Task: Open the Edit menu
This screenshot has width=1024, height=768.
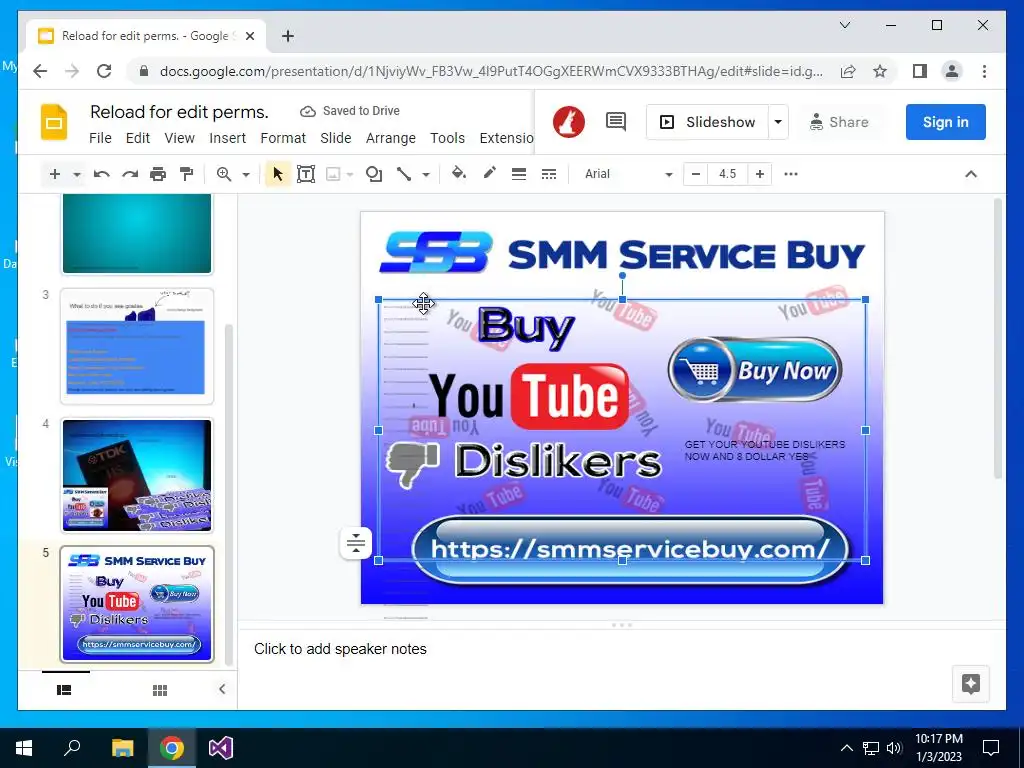Action: (x=138, y=138)
